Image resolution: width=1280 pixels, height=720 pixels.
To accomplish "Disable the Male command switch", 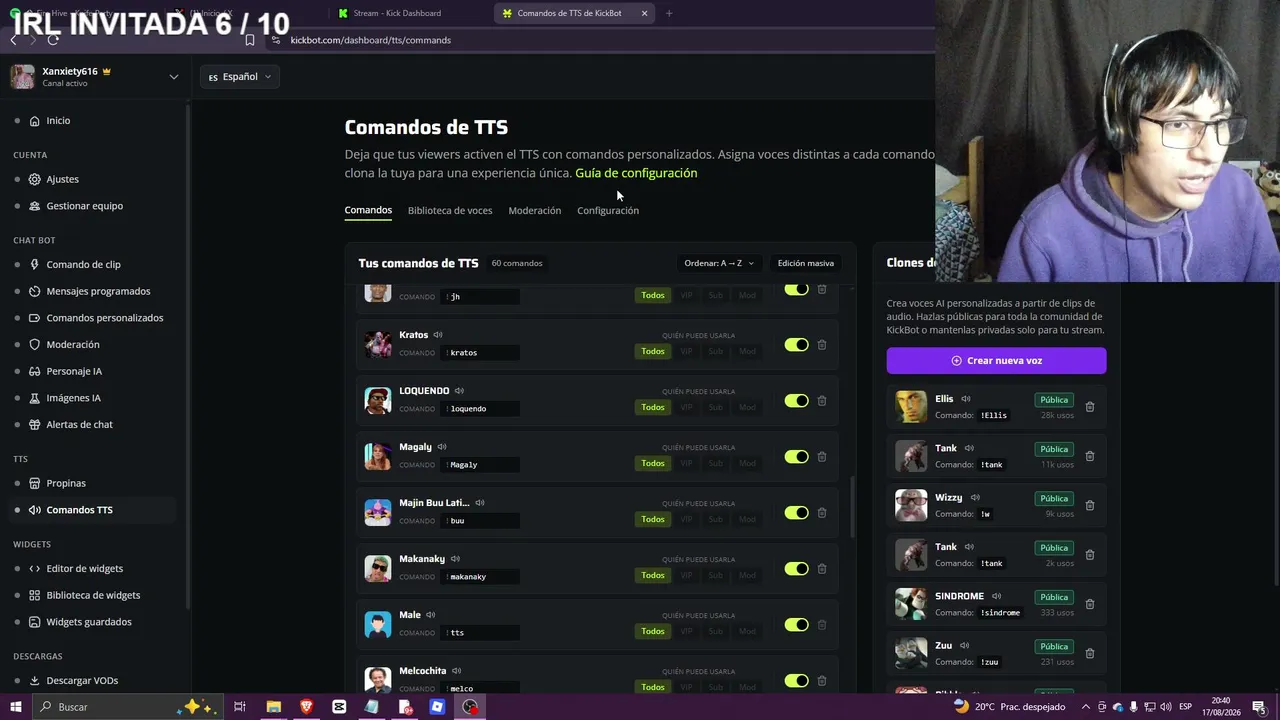I will point(796,625).
